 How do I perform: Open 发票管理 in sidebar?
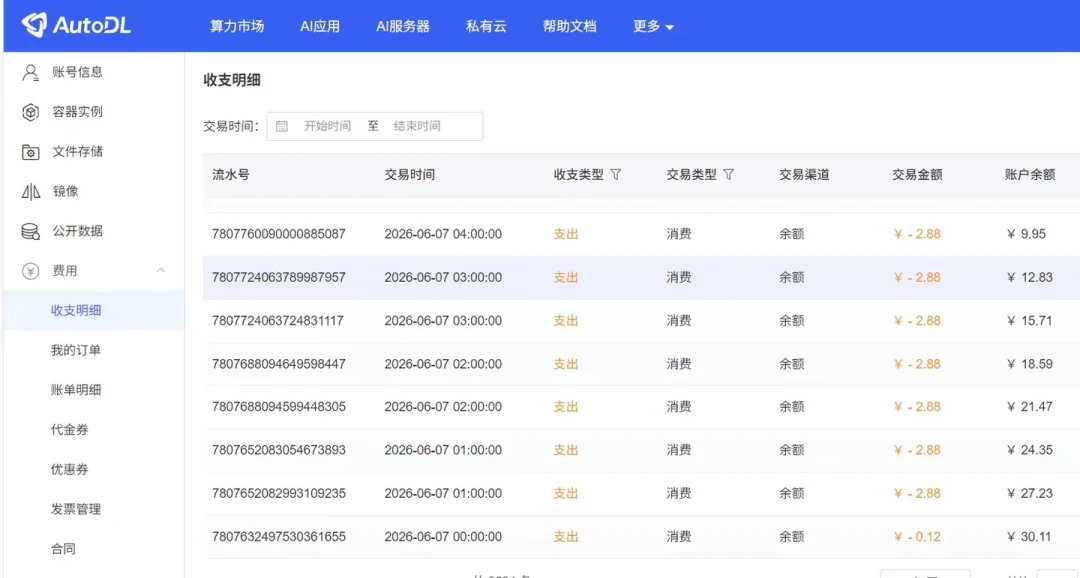point(76,509)
